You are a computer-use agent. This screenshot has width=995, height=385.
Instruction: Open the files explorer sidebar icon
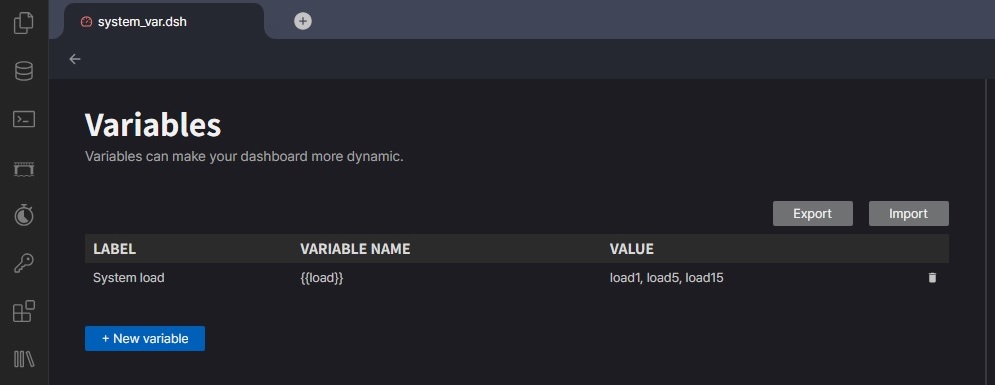(x=23, y=23)
